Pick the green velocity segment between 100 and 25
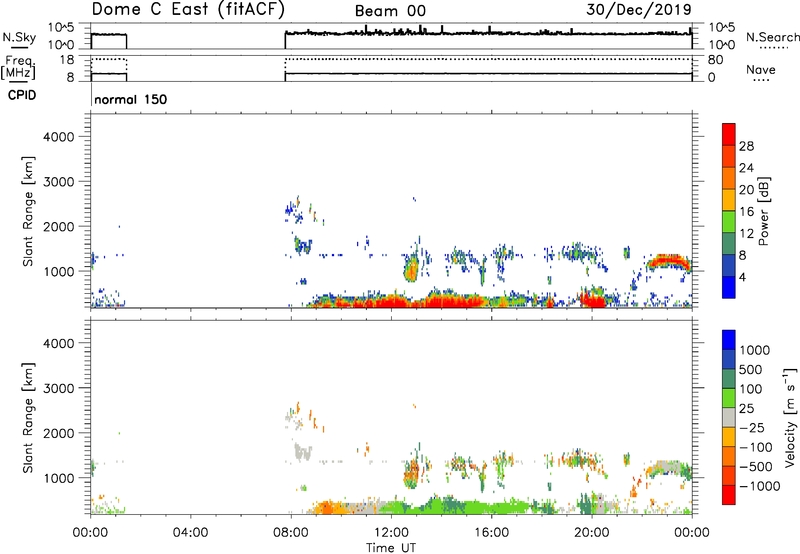Image resolution: width=800 pixels, height=554 pixels. click(729, 398)
